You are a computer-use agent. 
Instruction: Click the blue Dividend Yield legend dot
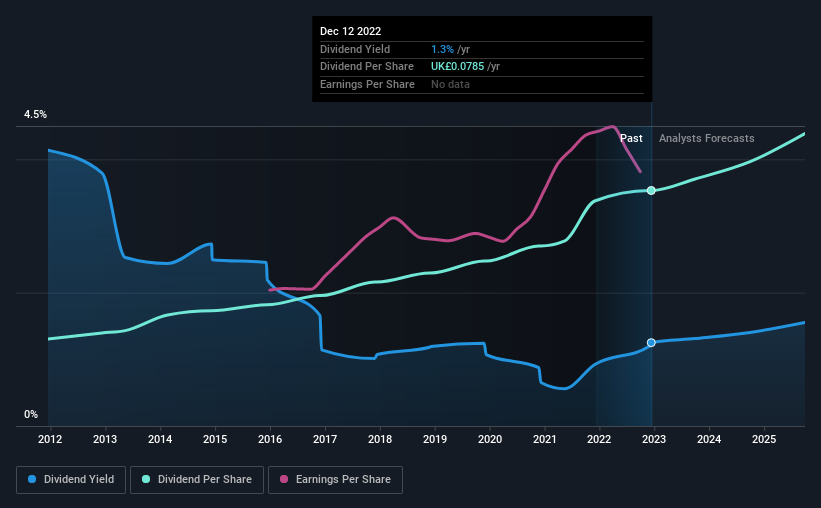tap(32, 479)
